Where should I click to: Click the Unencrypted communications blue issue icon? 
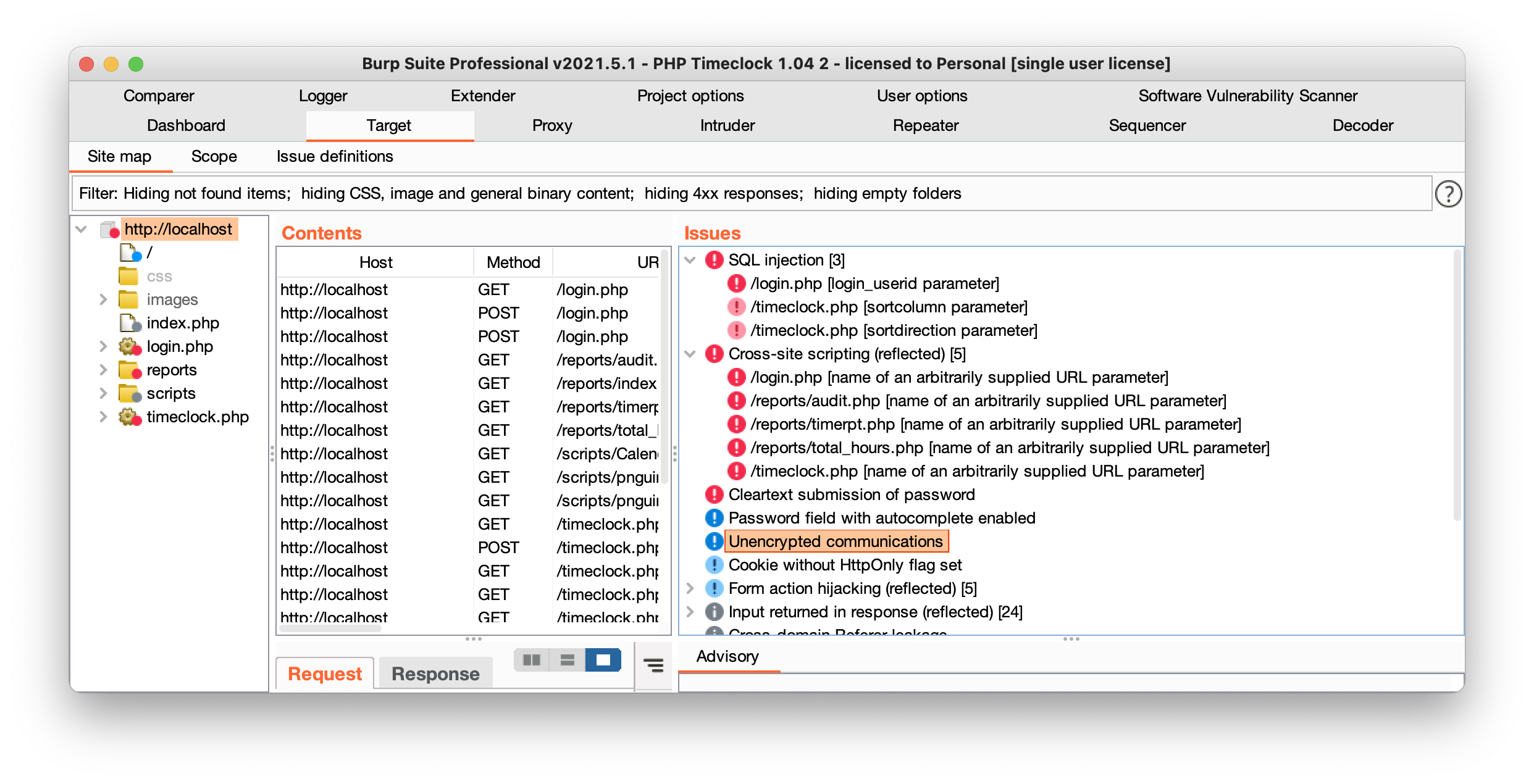point(714,541)
